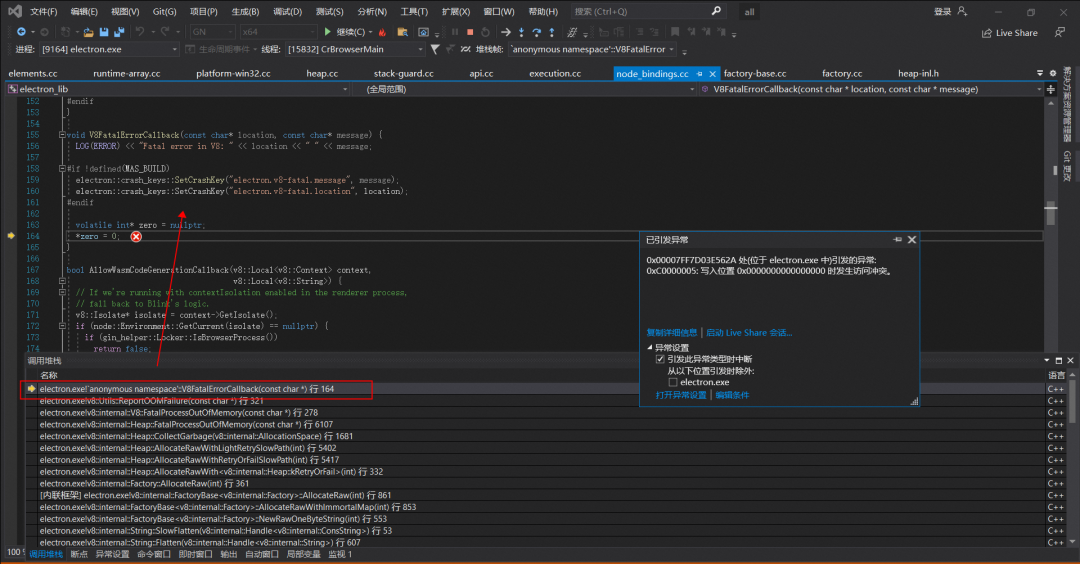The height and width of the screenshot is (564, 1080).
Task: Click the 登录 sign-in button
Action: click(x=942, y=11)
